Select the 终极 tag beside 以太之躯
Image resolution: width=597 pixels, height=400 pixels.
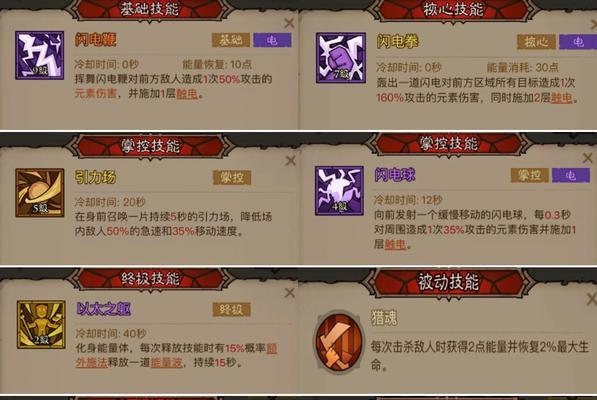(x=231, y=310)
